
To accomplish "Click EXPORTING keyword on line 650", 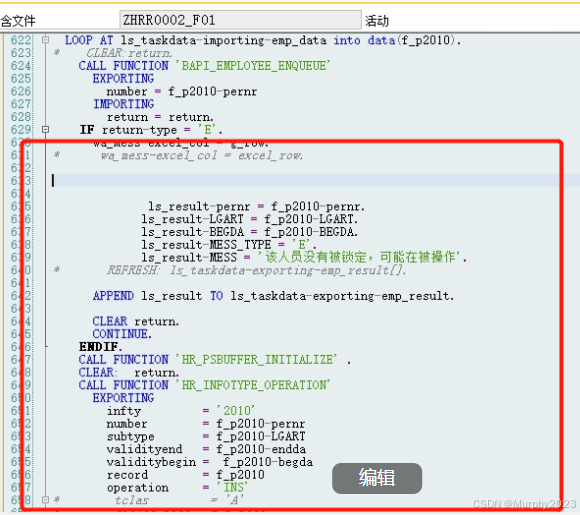I will pos(123,398).
